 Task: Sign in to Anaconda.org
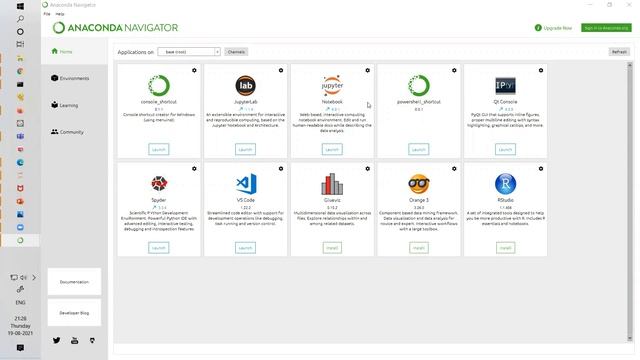coord(606,28)
